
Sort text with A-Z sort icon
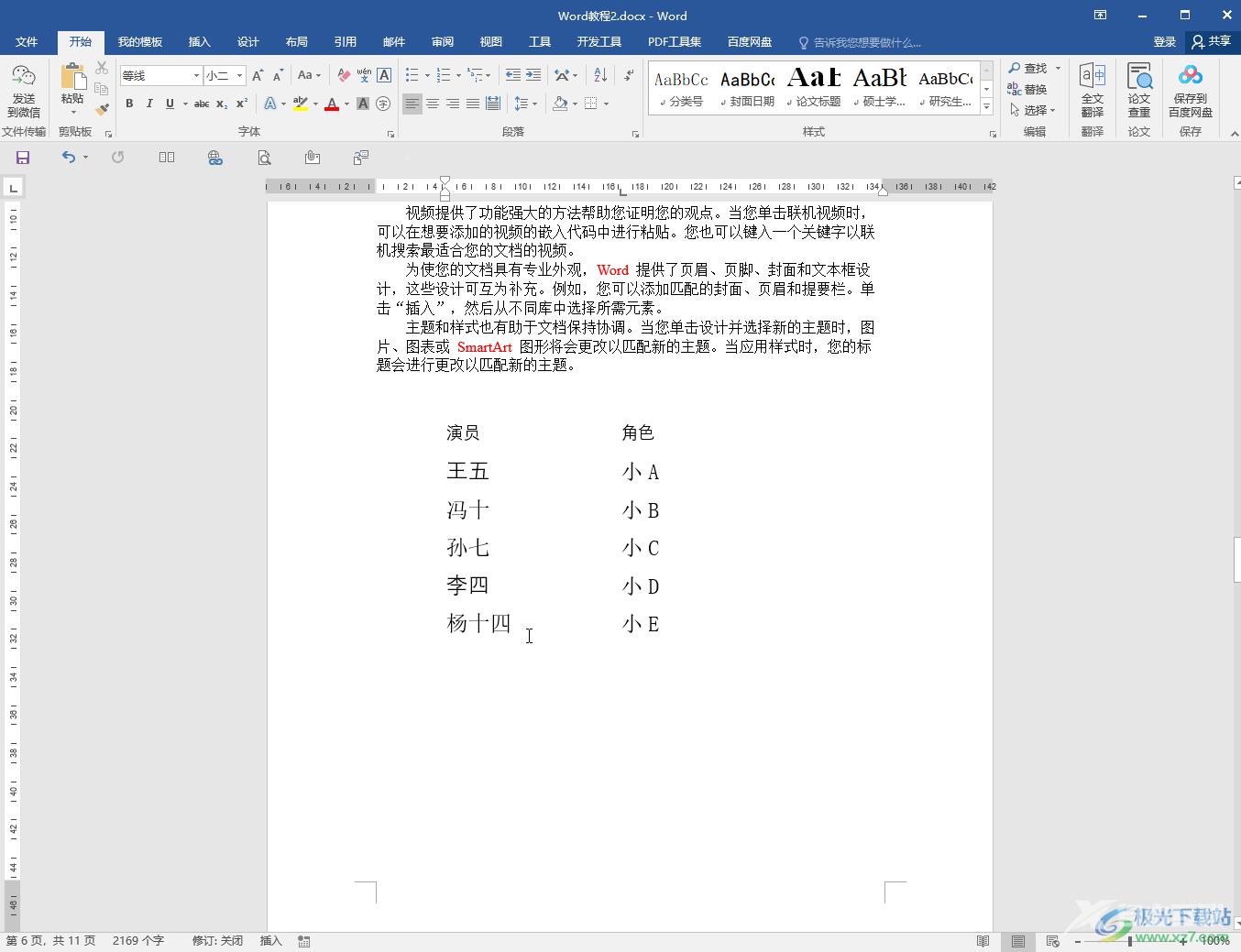pyautogui.click(x=600, y=75)
